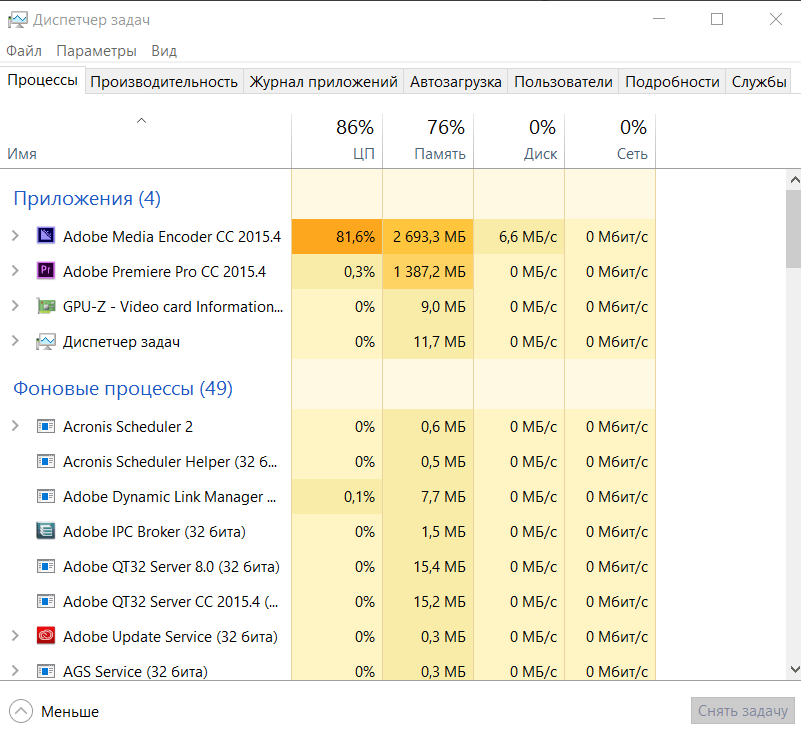Click the Adobe QT32 Server CC 2015.4 icon

coord(46,601)
